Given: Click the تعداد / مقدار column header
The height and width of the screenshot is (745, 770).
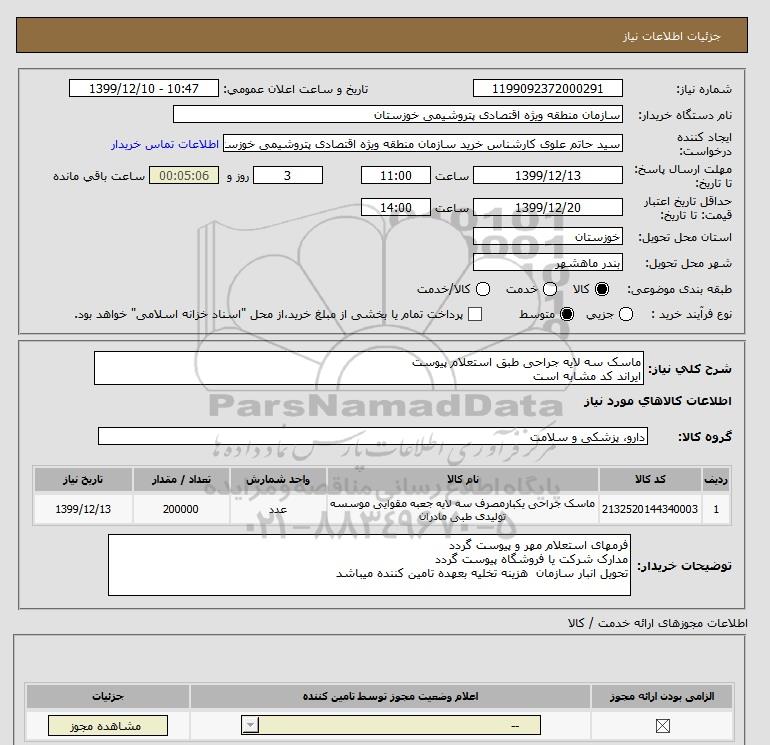Looking at the screenshot, I should [181, 479].
